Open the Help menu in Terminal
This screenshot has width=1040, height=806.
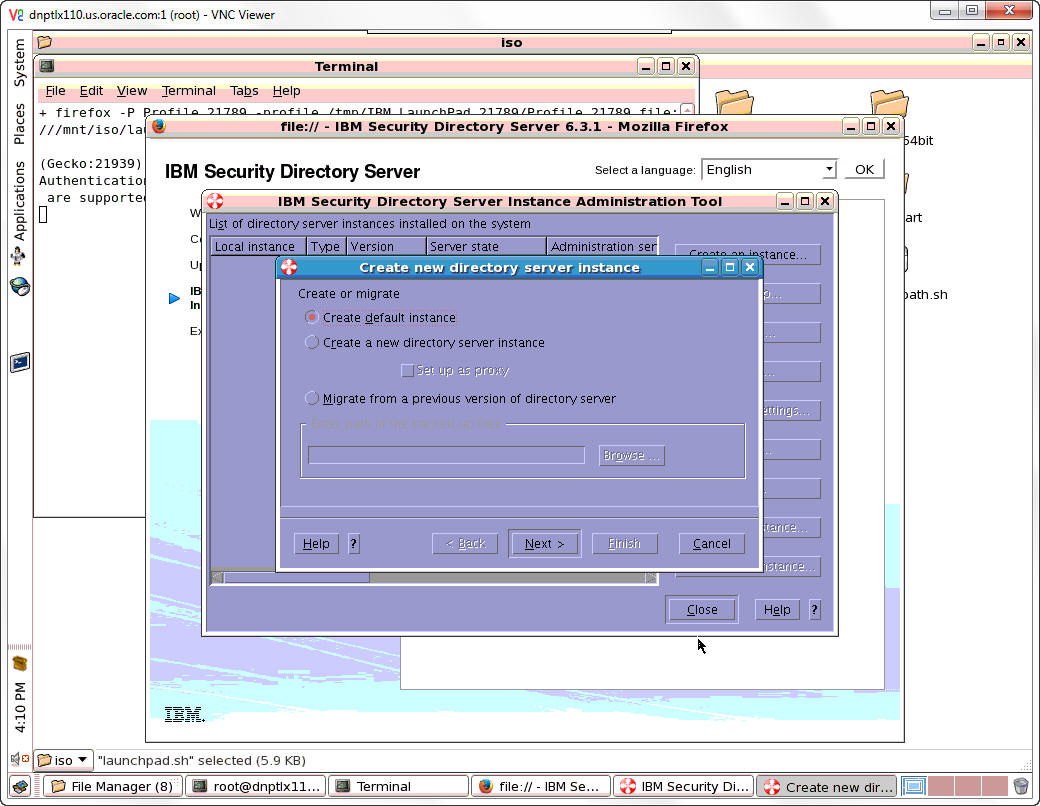pyautogui.click(x=286, y=91)
